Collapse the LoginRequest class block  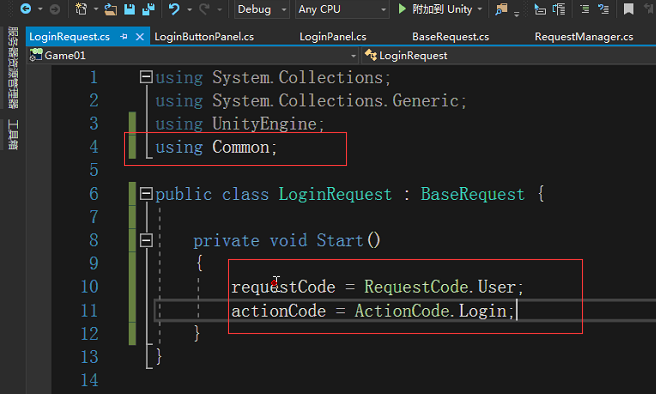[x=146, y=194]
